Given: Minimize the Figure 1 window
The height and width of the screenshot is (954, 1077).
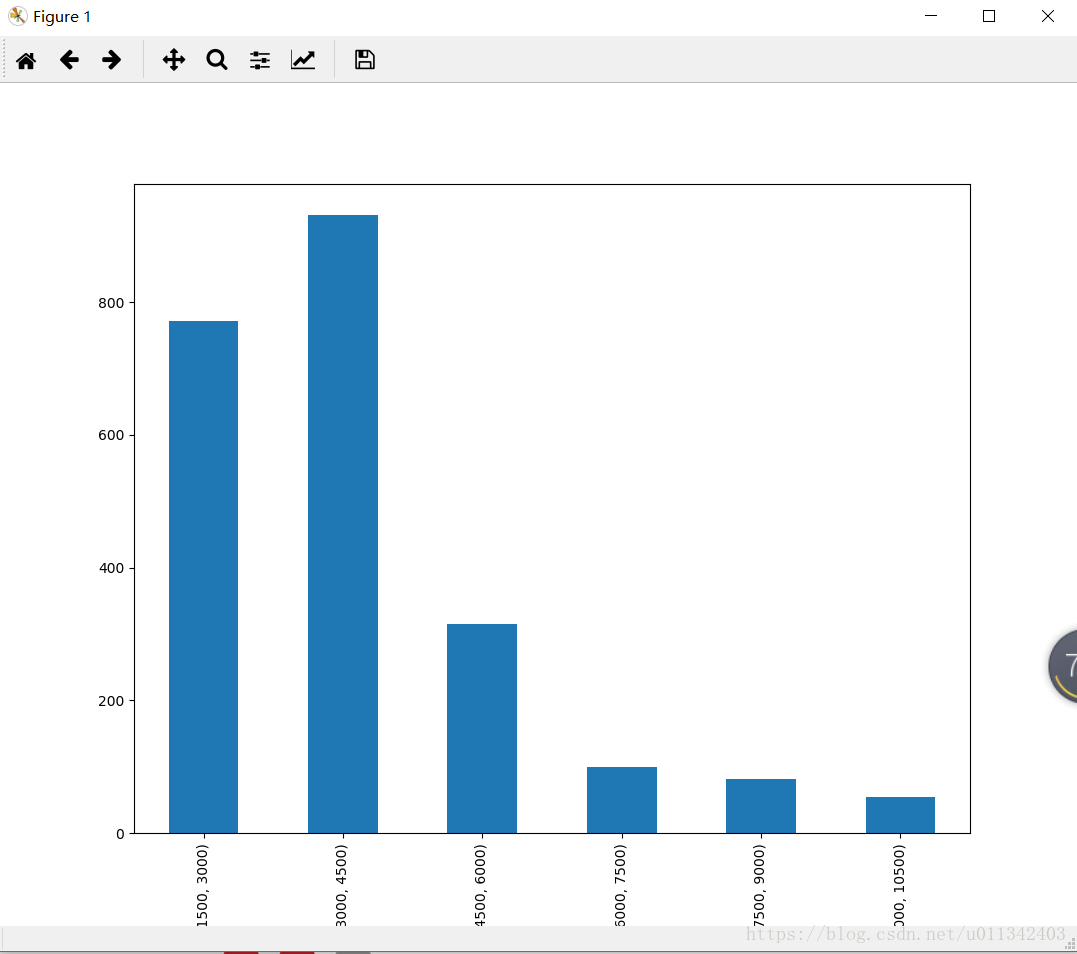Looking at the screenshot, I should [x=931, y=16].
